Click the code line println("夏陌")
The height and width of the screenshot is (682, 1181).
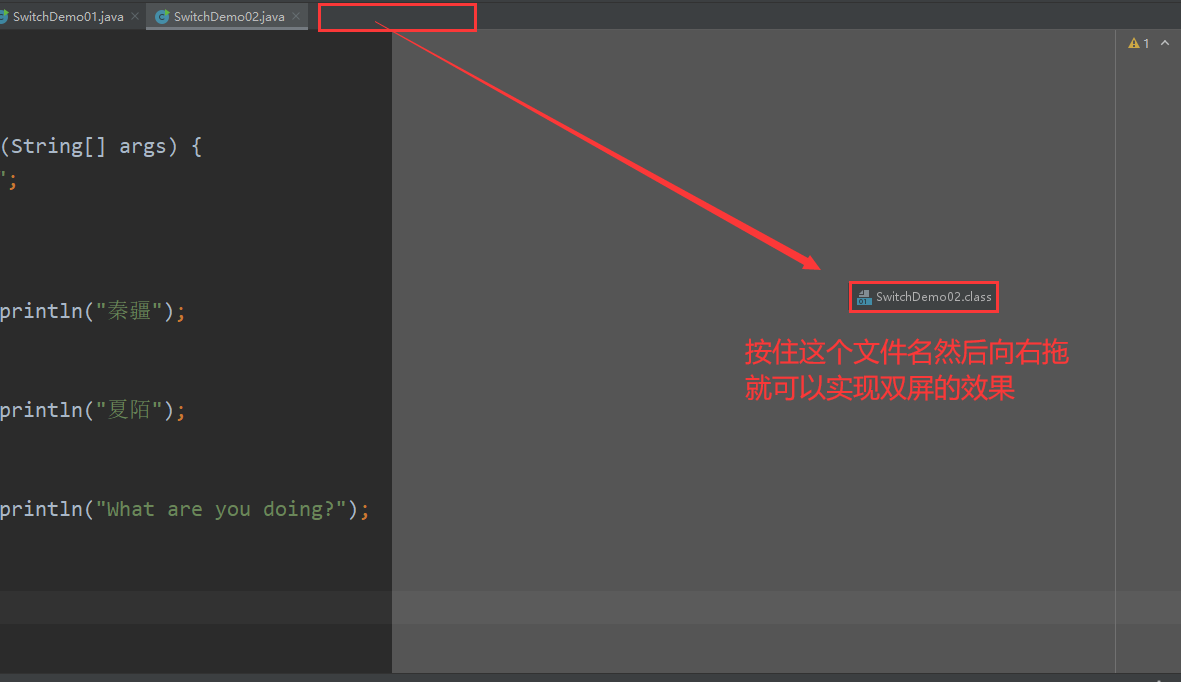click(93, 409)
